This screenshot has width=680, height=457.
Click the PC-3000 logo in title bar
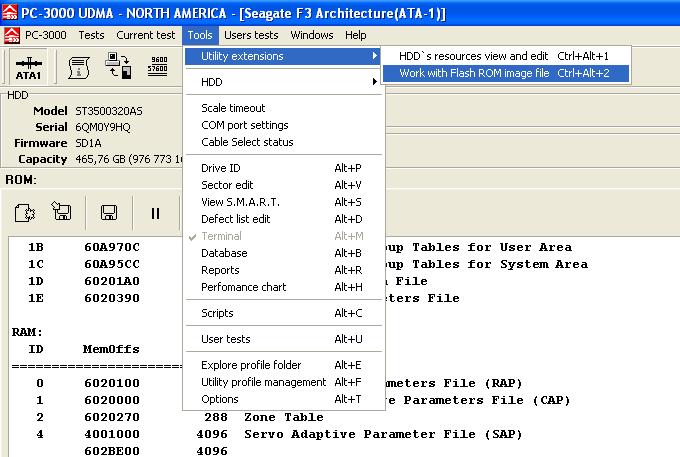10,12
